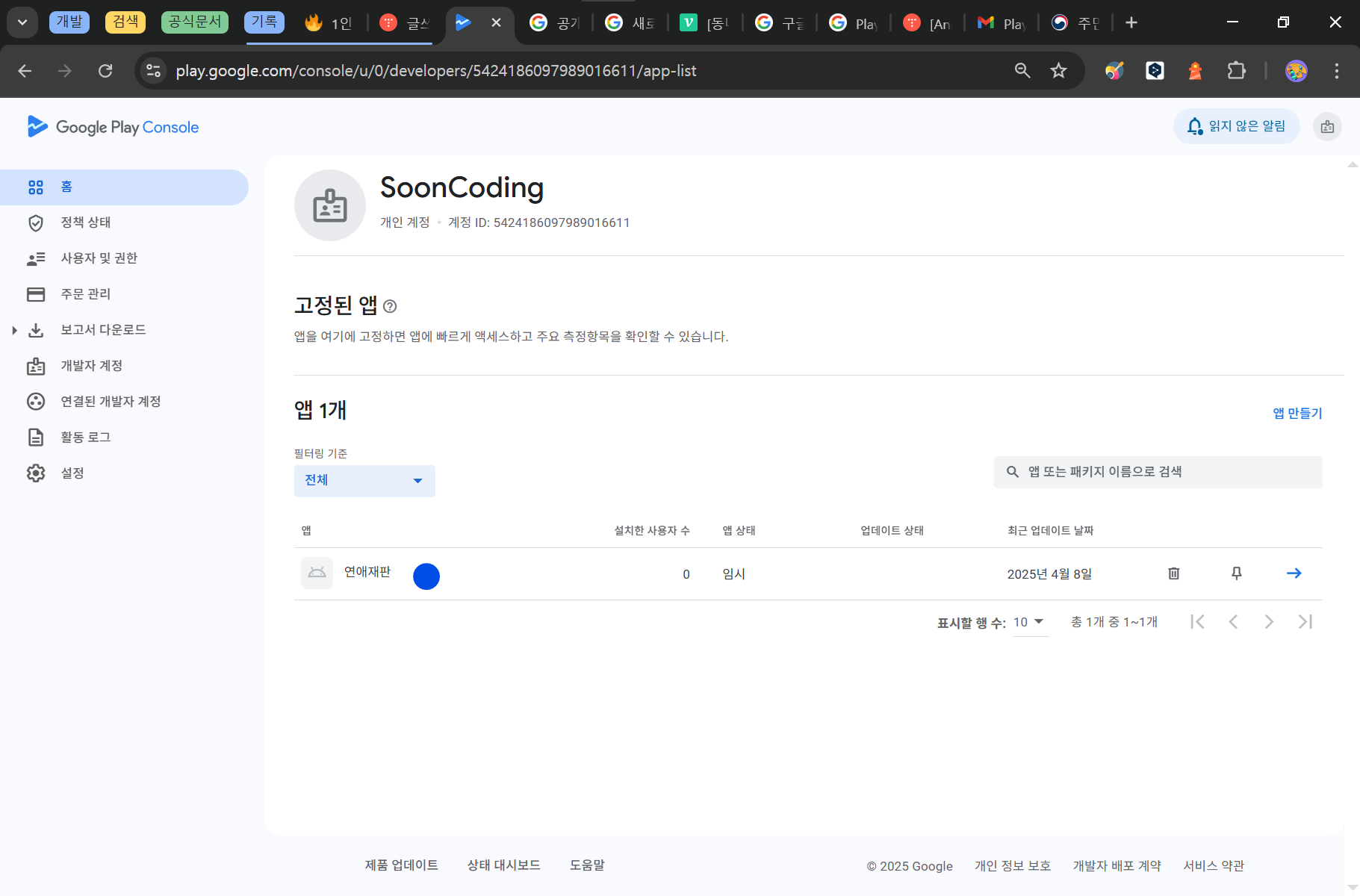Switch to the 1인 browser tab
Screen dimensions: 1360x896
[329, 23]
